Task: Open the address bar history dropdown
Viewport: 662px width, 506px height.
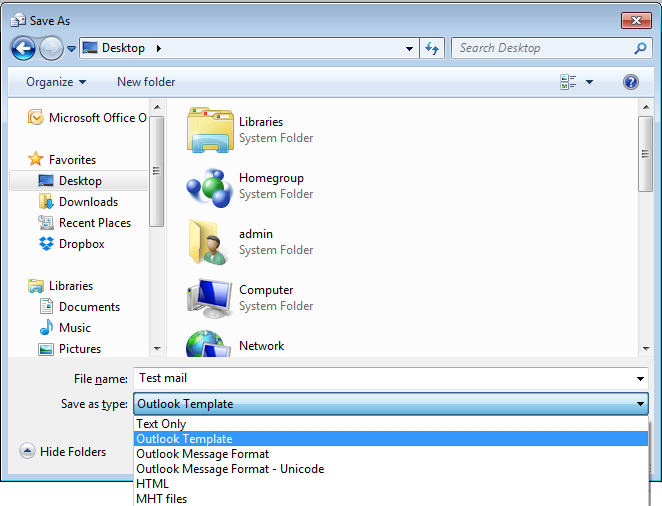Action: [x=409, y=49]
